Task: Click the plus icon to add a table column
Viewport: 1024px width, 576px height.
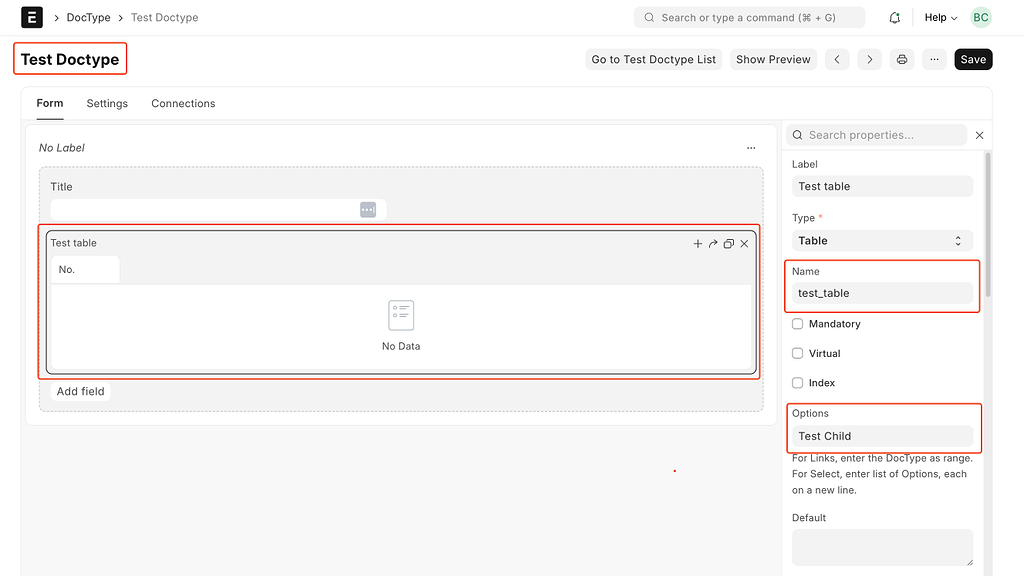Action: 698,243
